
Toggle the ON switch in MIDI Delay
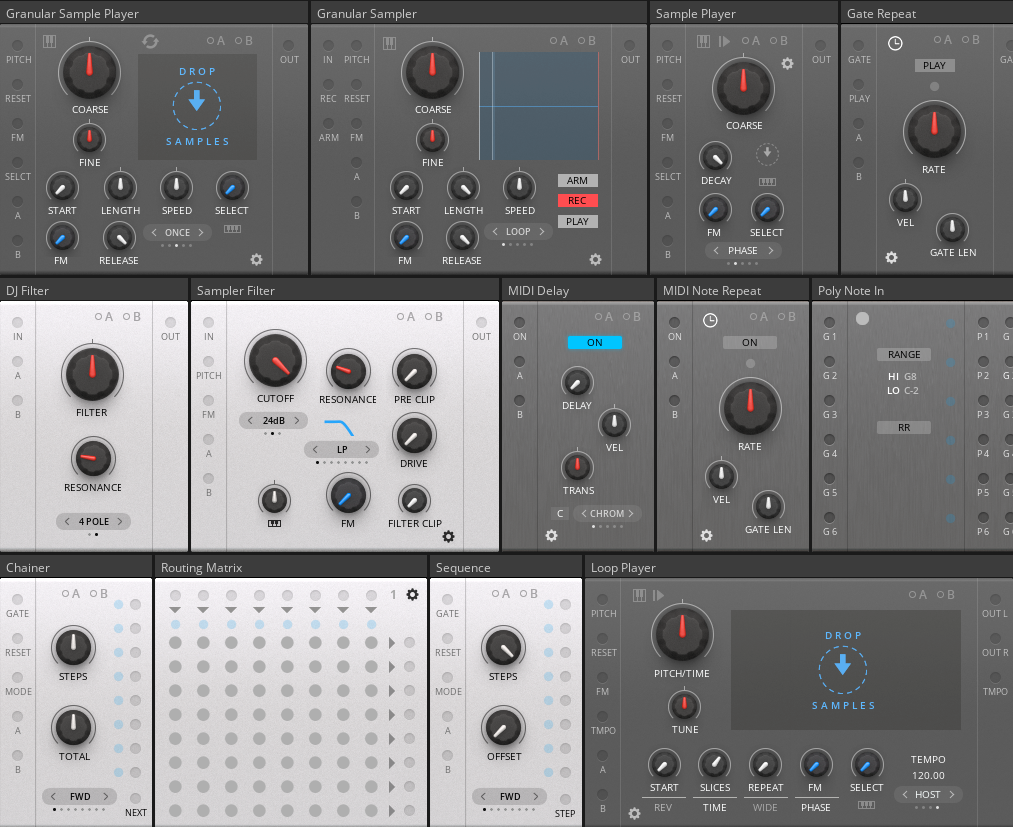(594, 342)
